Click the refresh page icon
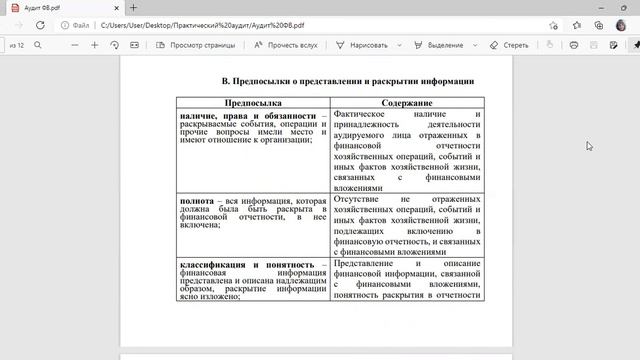640x360 pixels. (x=40, y=25)
